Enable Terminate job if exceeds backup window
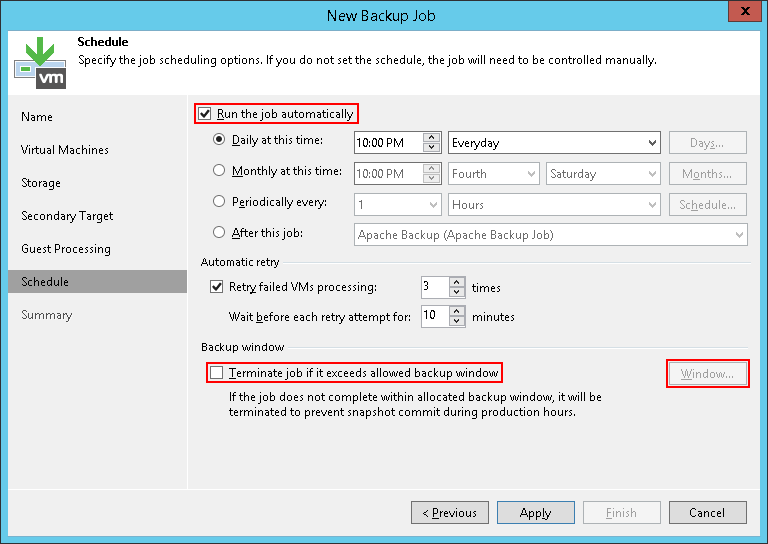 (x=216, y=373)
